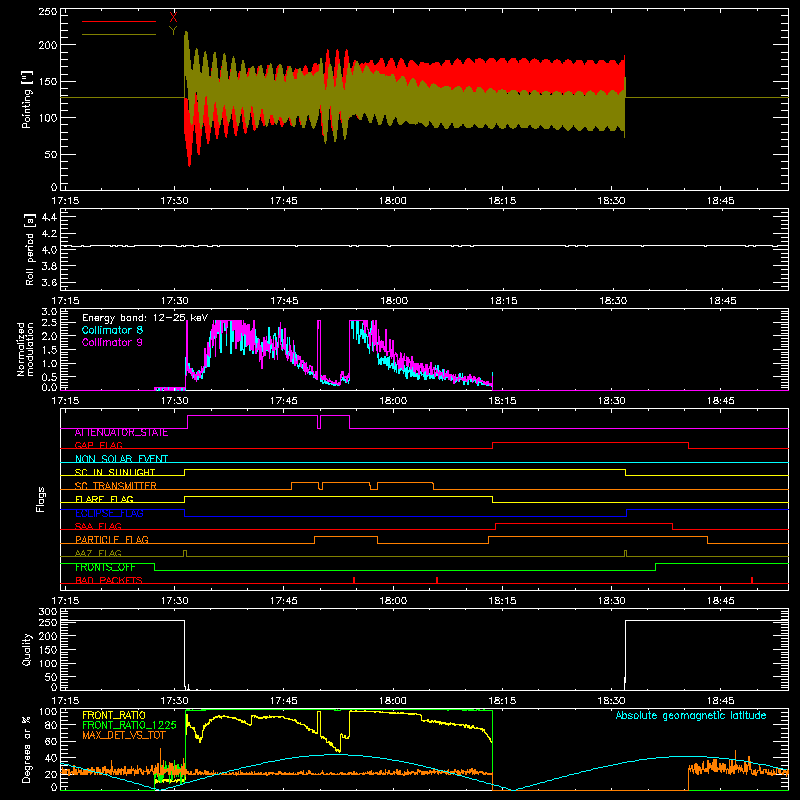Screen dimensions: 800x800
Task: Click the '3.0' tick on Normalized modulation axis
Action: [x=49, y=311]
